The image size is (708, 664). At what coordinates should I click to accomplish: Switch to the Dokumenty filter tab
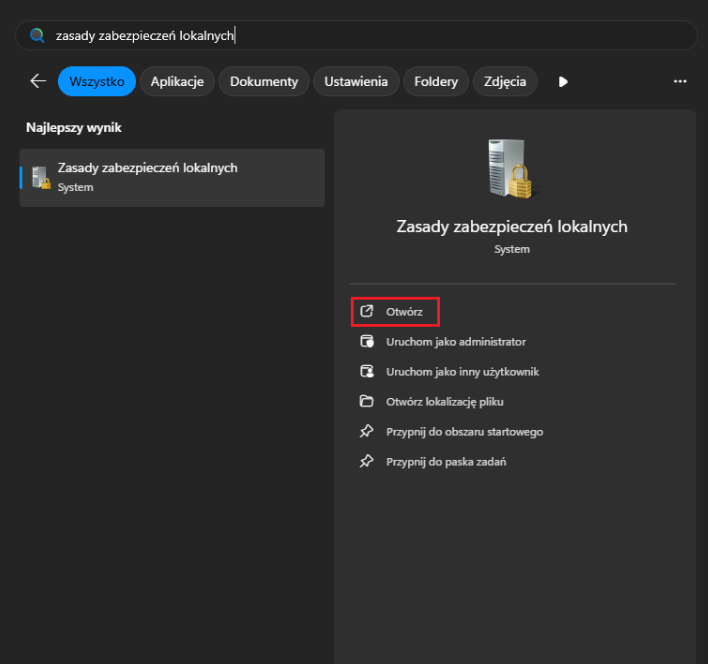tap(264, 81)
